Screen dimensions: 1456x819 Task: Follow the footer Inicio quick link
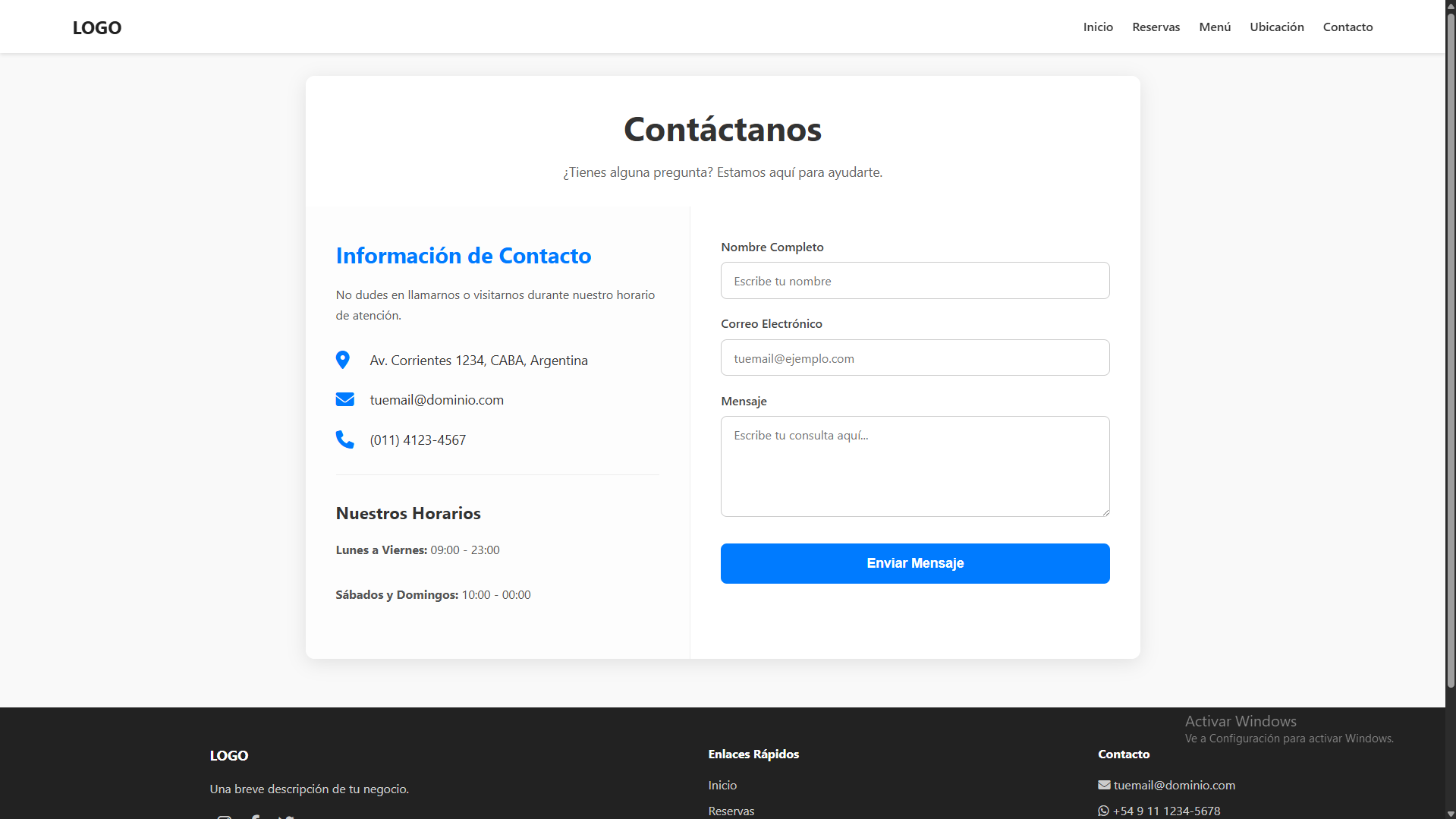pos(722,785)
